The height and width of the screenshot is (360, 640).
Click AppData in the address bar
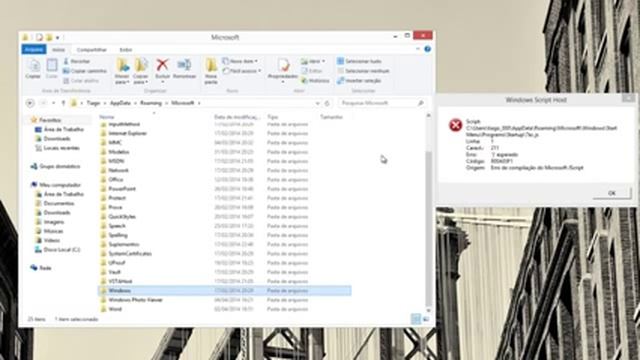pyautogui.click(x=120, y=103)
